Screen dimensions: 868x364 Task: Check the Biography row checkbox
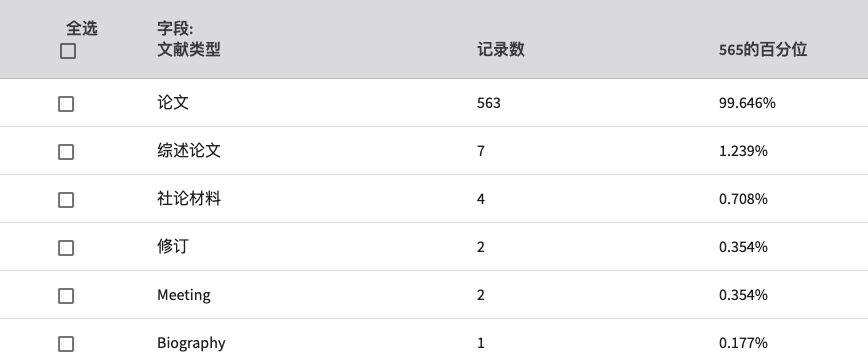(x=66, y=344)
